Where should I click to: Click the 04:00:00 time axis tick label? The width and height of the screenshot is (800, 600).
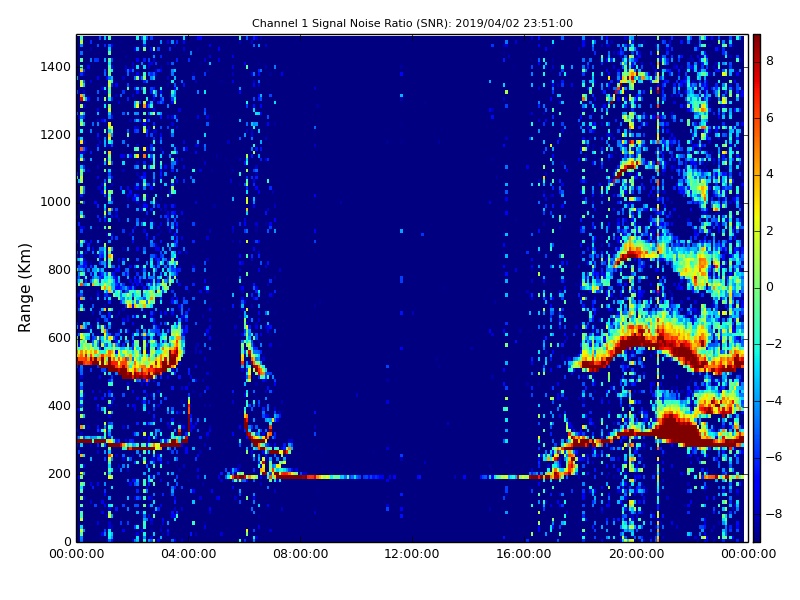[188, 554]
